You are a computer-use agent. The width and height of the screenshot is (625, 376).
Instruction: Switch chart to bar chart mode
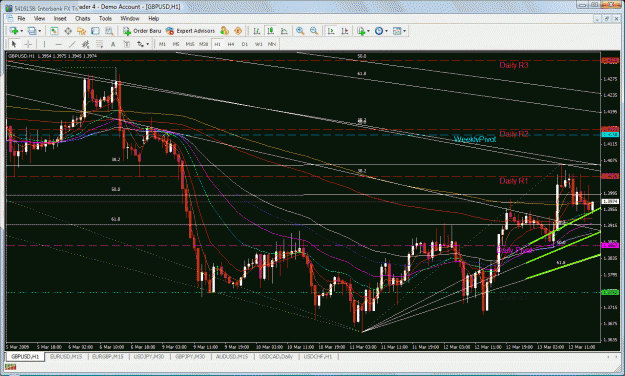pyautogui.click(x=257, y=31)
